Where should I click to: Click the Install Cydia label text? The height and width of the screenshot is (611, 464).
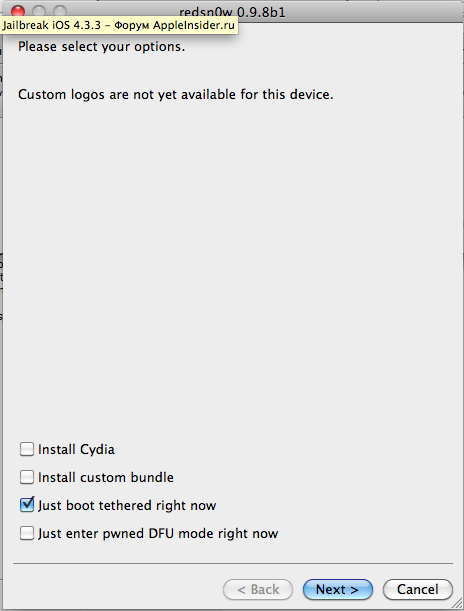click(x=76, y=449)
